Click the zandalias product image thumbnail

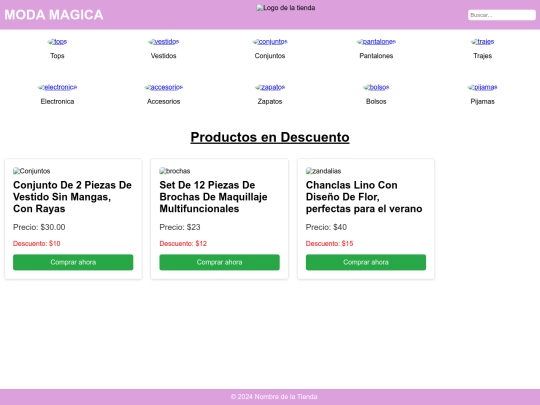323,171
